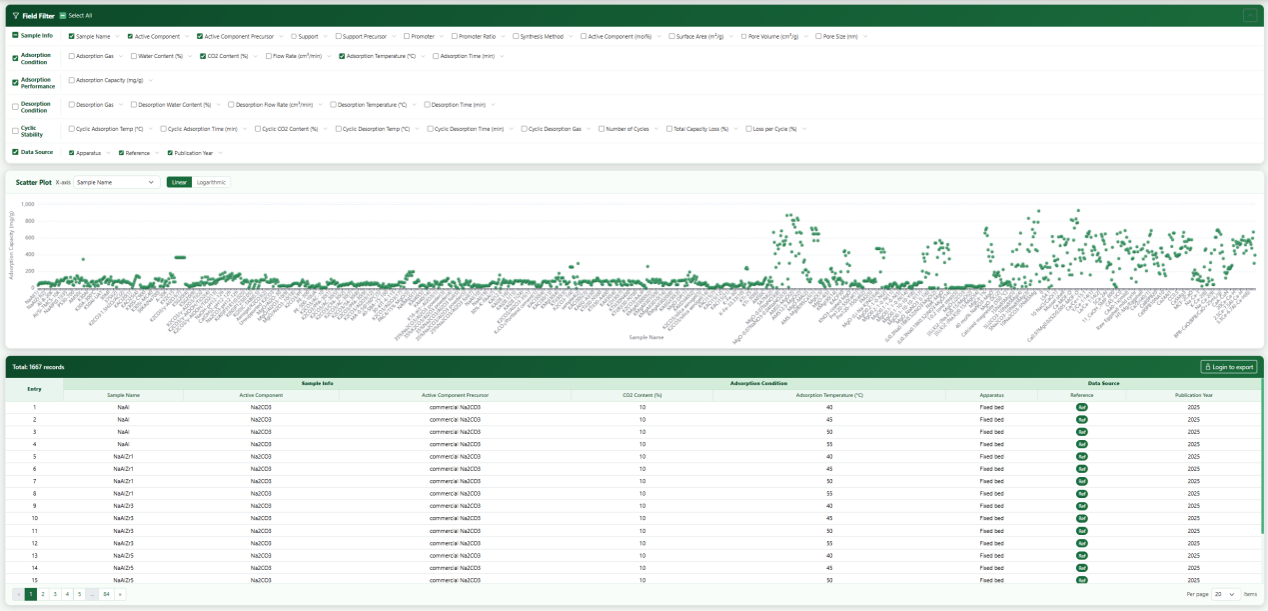Tick the Select All checkbox
Viewport: 1268px width, 611px height.
click(63, 16)
